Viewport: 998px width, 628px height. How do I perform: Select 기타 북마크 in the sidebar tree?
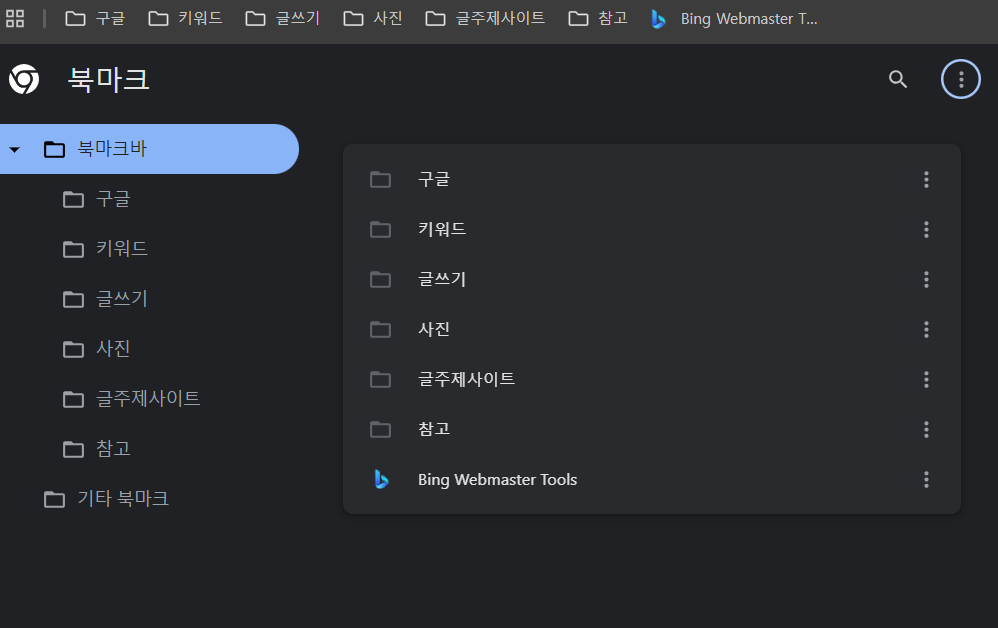point(106,499)
